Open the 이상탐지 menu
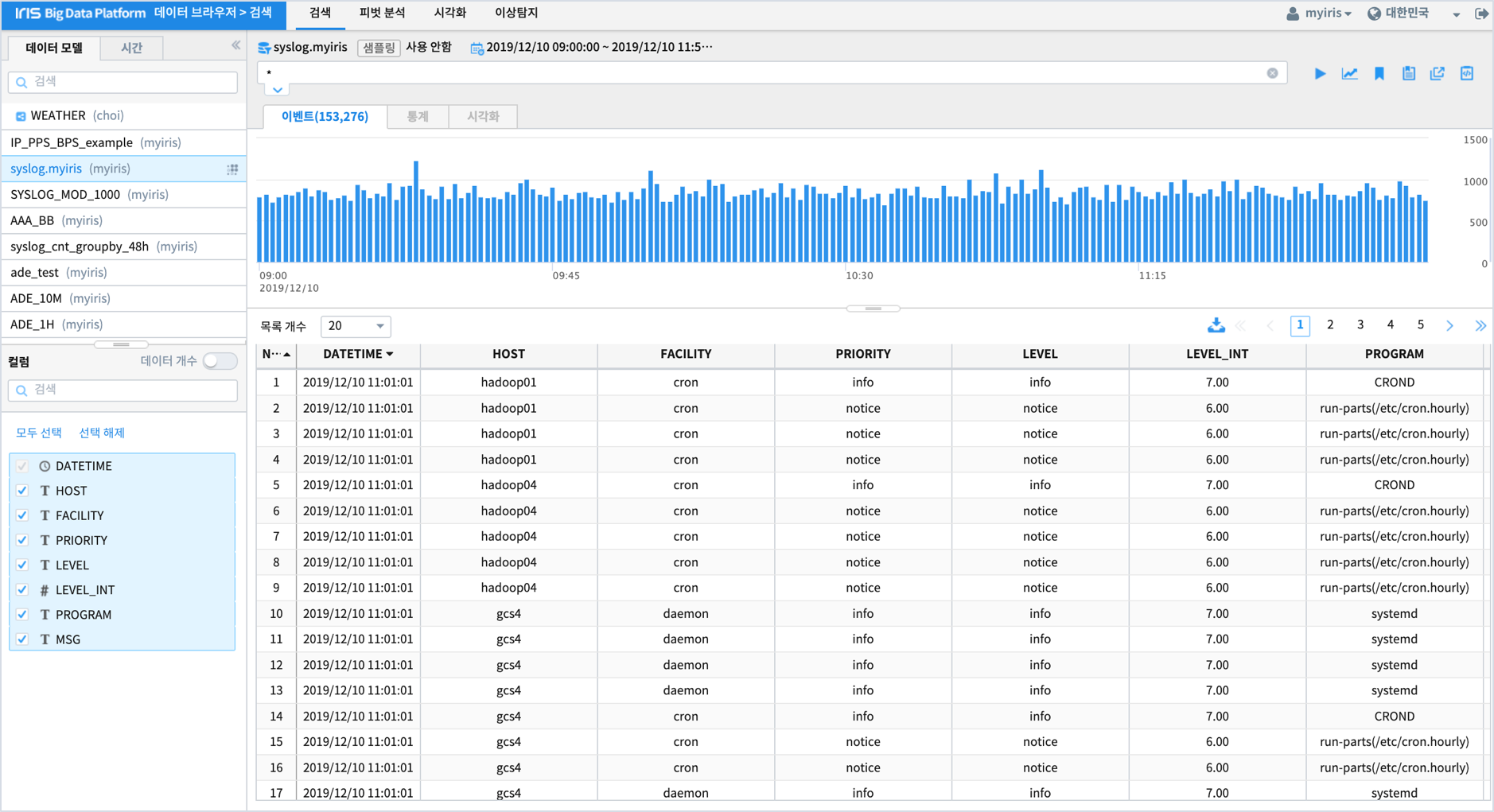This screenshot has height=812, width=1494. [x=516, y=14]
